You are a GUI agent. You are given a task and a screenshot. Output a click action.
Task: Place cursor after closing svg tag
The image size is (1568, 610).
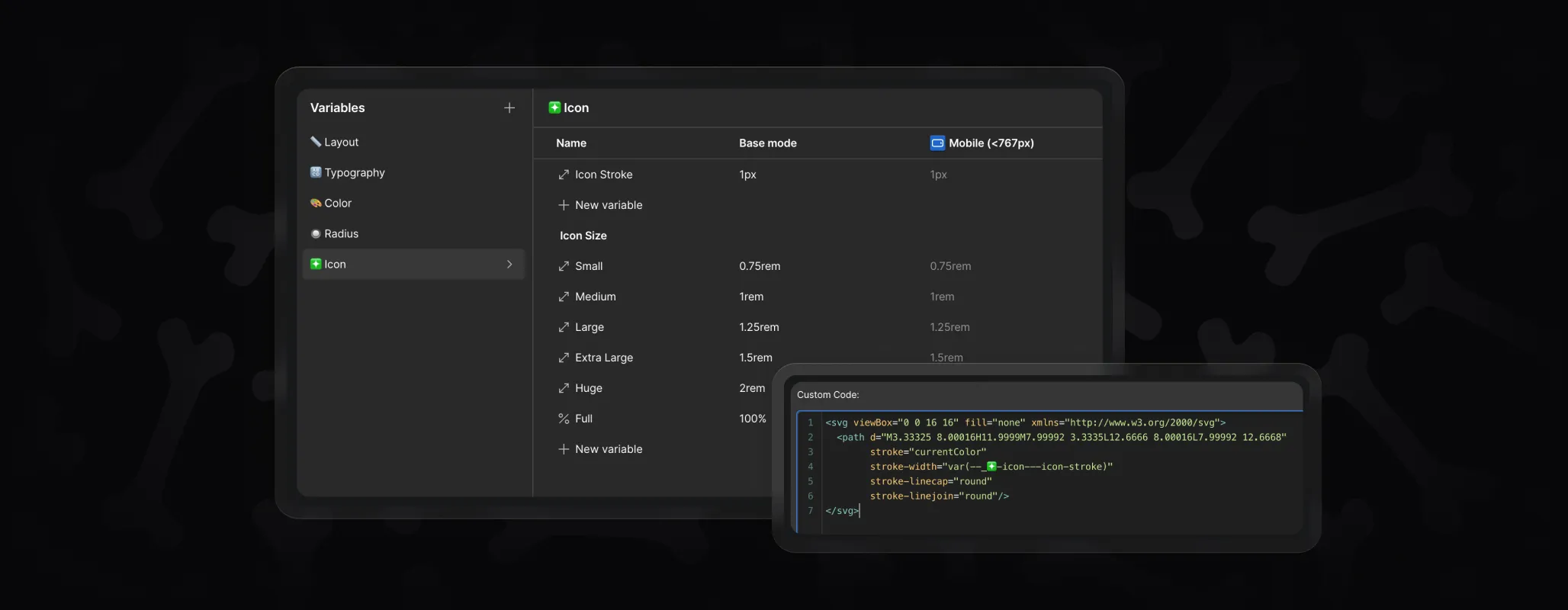tap(860, 511)
